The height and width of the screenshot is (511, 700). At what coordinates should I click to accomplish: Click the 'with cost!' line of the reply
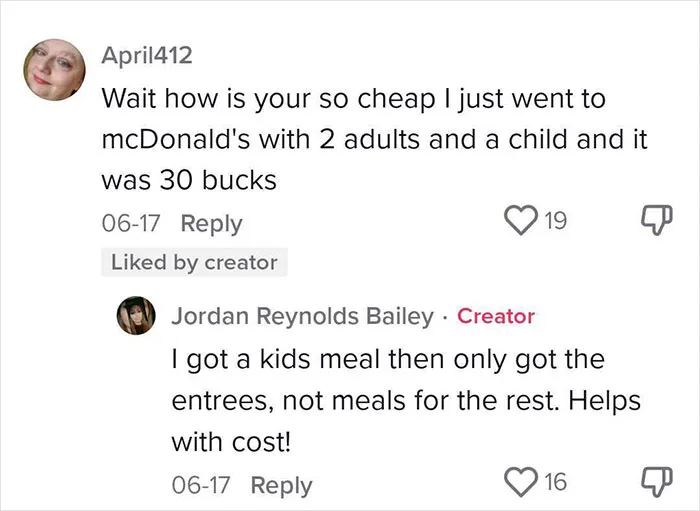231,442
